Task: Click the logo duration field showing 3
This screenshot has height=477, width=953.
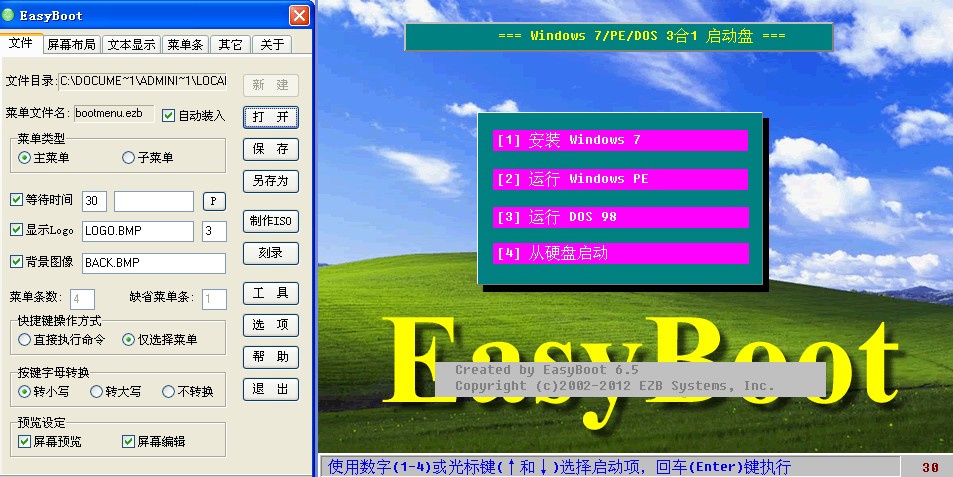Action: (x=214, y=231)
